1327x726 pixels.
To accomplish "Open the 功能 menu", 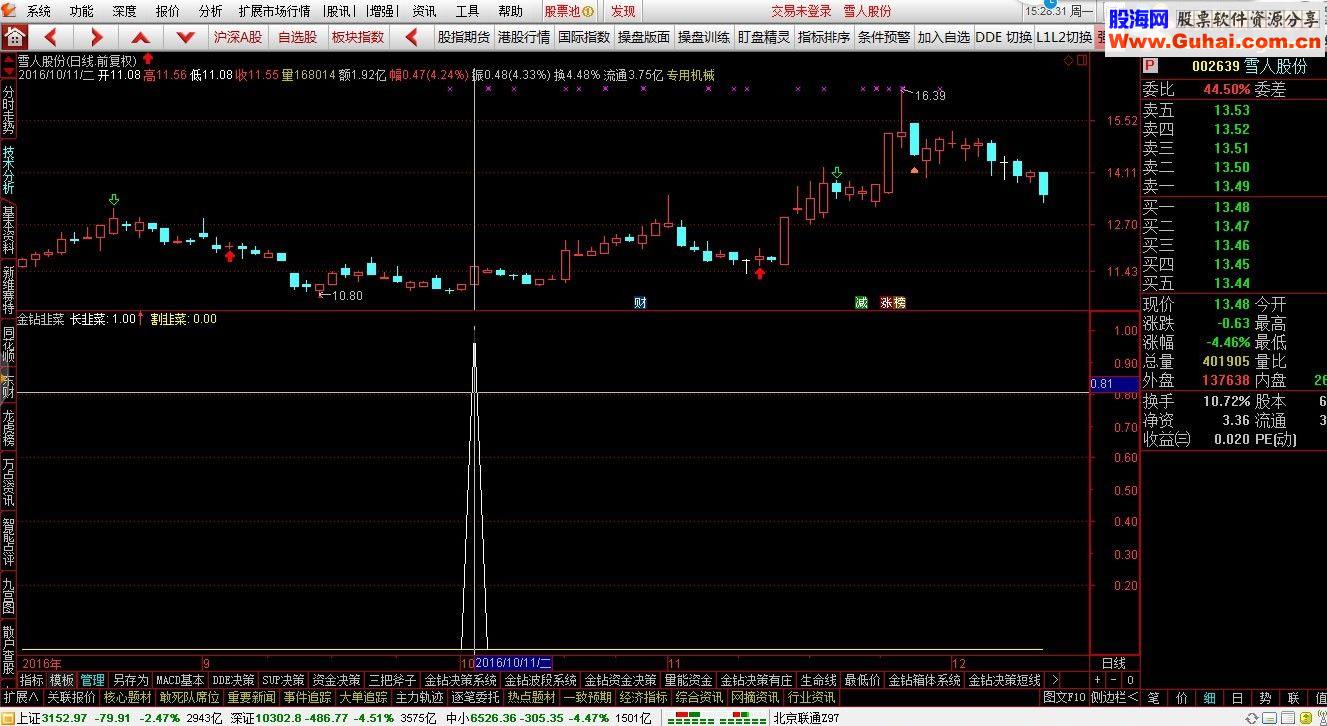I will (82, 12).
